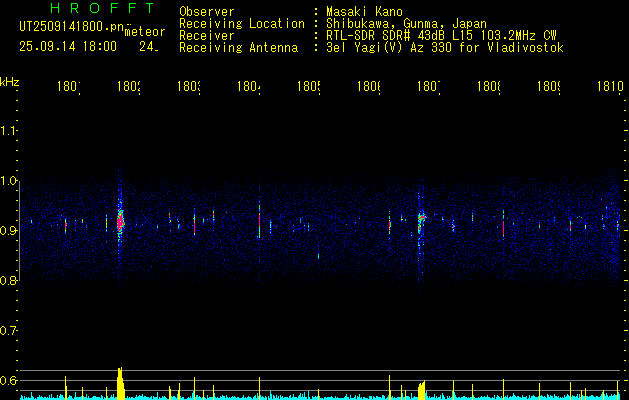Click the 1802 time axis label
Image resolution: width=629 pixels, height=400 pixels.
[129, 86]
